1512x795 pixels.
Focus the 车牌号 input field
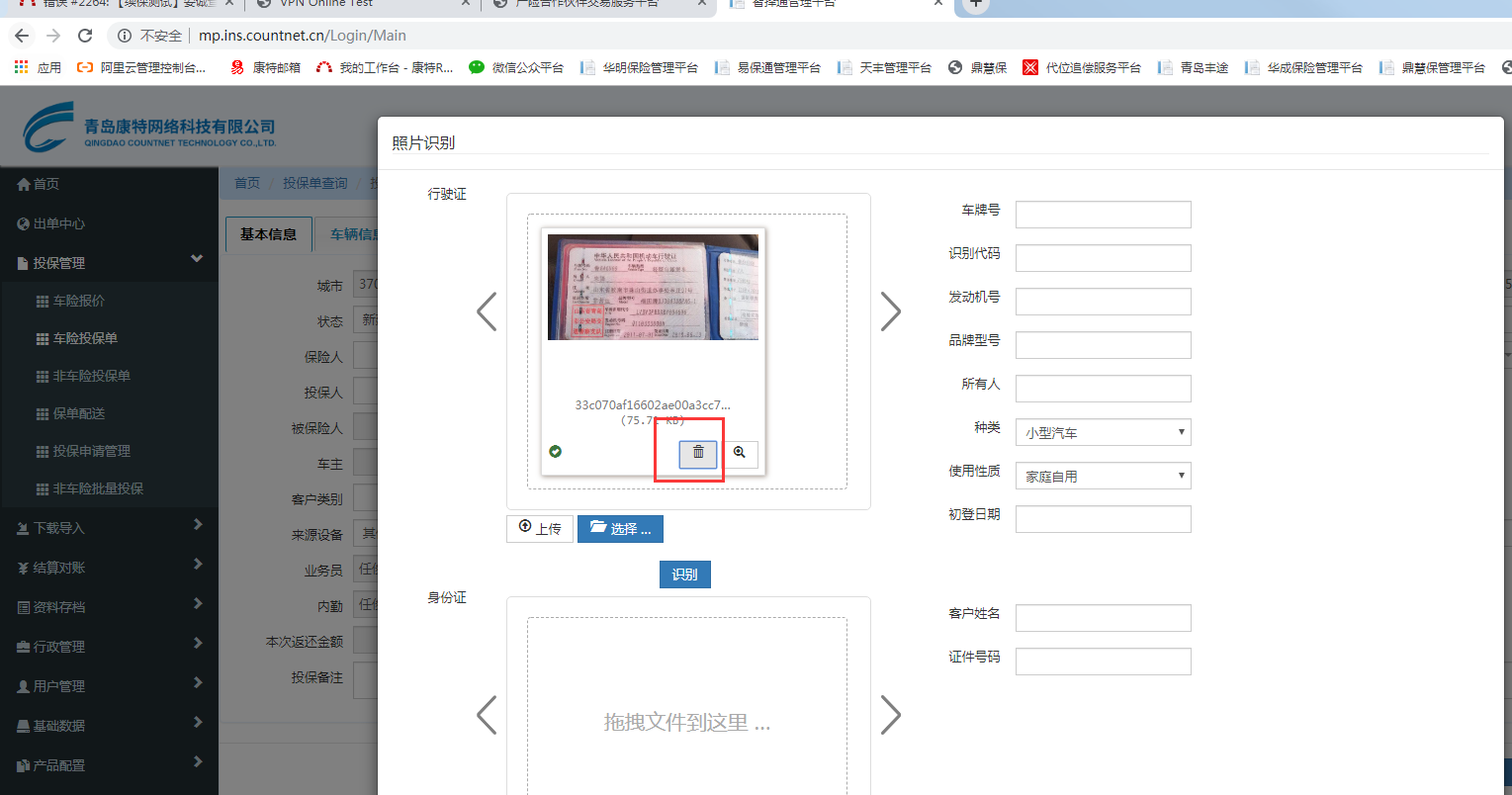point(1103,215)
